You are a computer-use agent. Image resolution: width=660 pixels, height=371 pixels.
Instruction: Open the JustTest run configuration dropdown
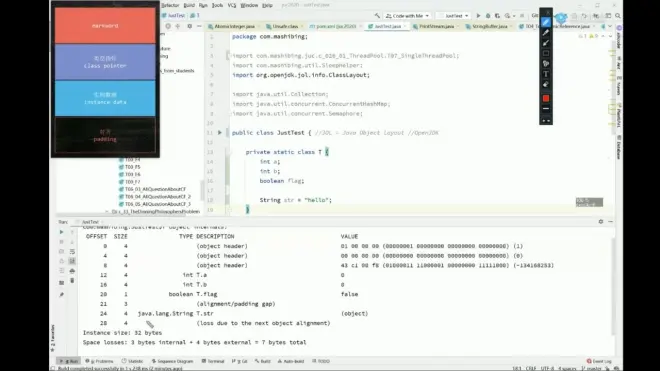click(x=454, y=16)
